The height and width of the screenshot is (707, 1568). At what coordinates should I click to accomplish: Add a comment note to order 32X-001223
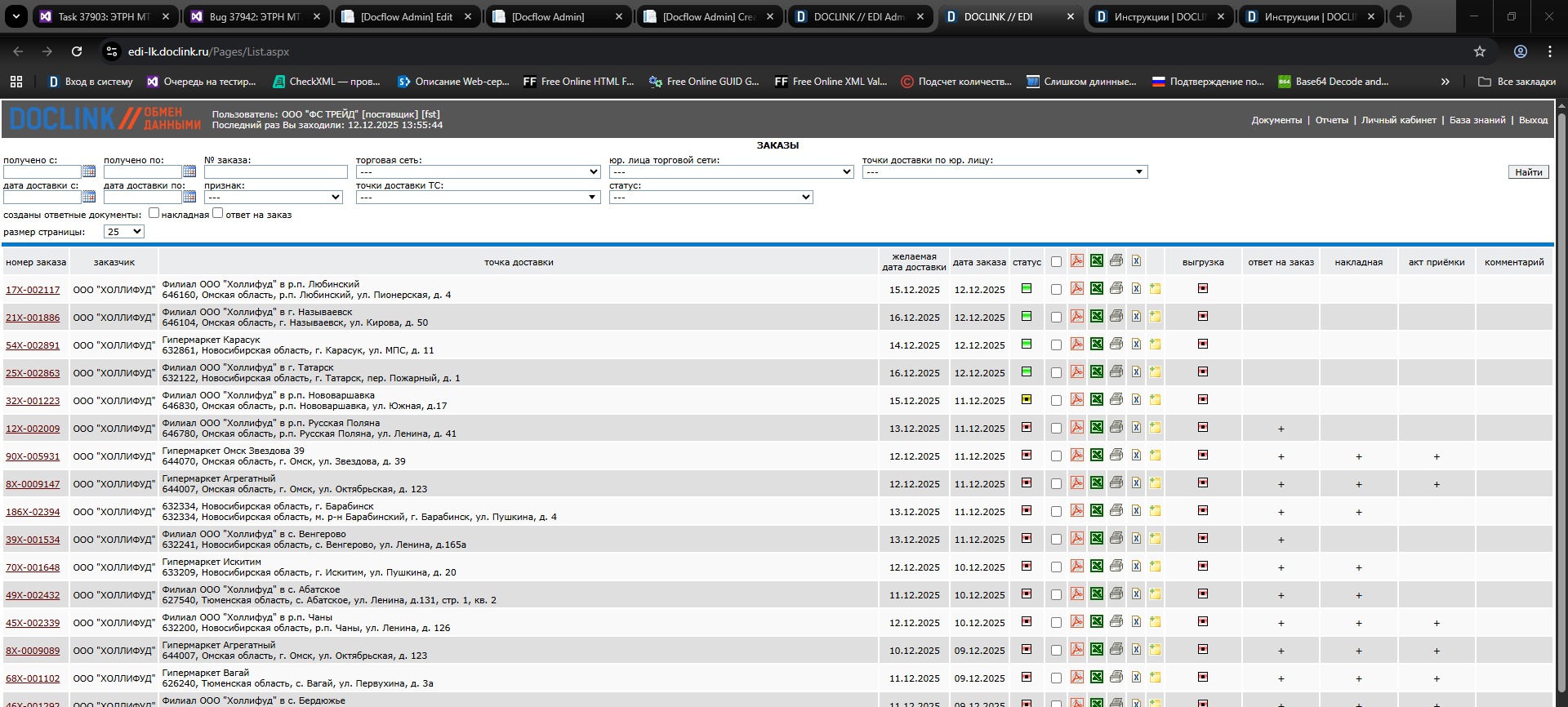1155,400
